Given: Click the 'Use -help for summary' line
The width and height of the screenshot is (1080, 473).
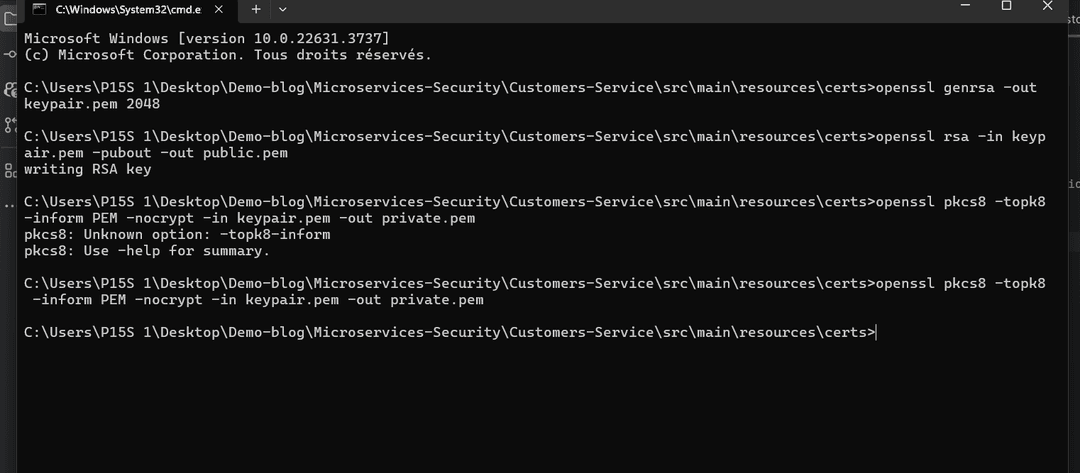Looking at the screenshot, I should click(146, 251).
